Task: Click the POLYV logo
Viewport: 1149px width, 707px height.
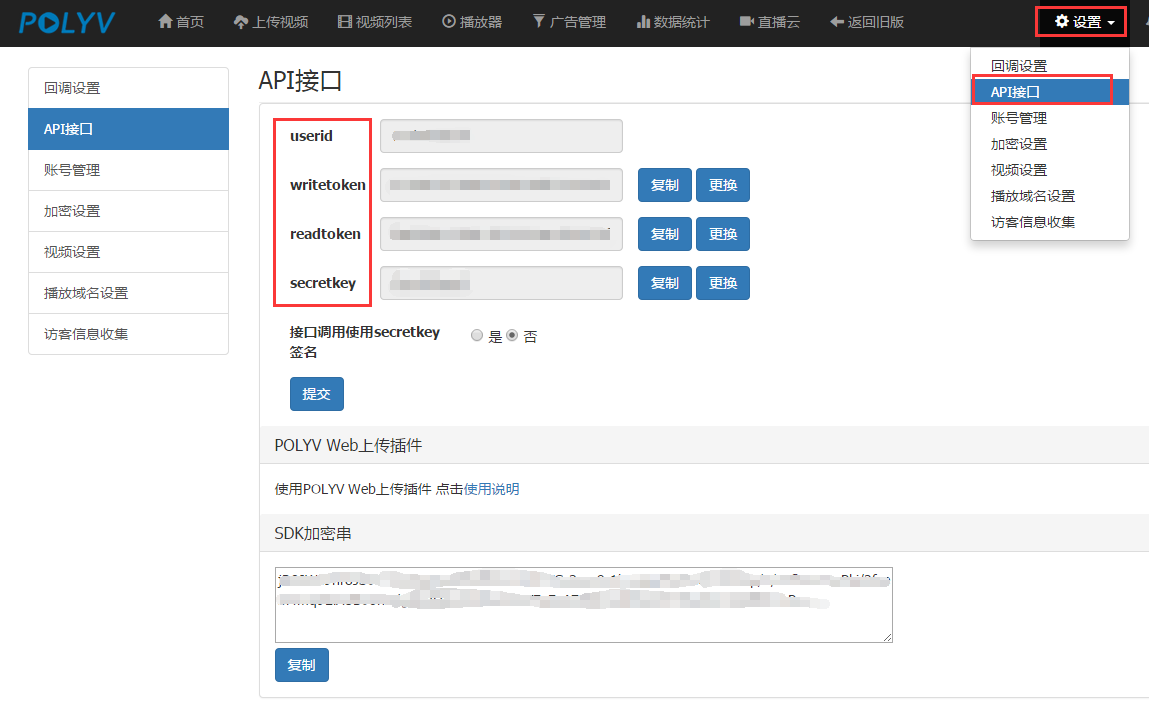Action: 67,23
